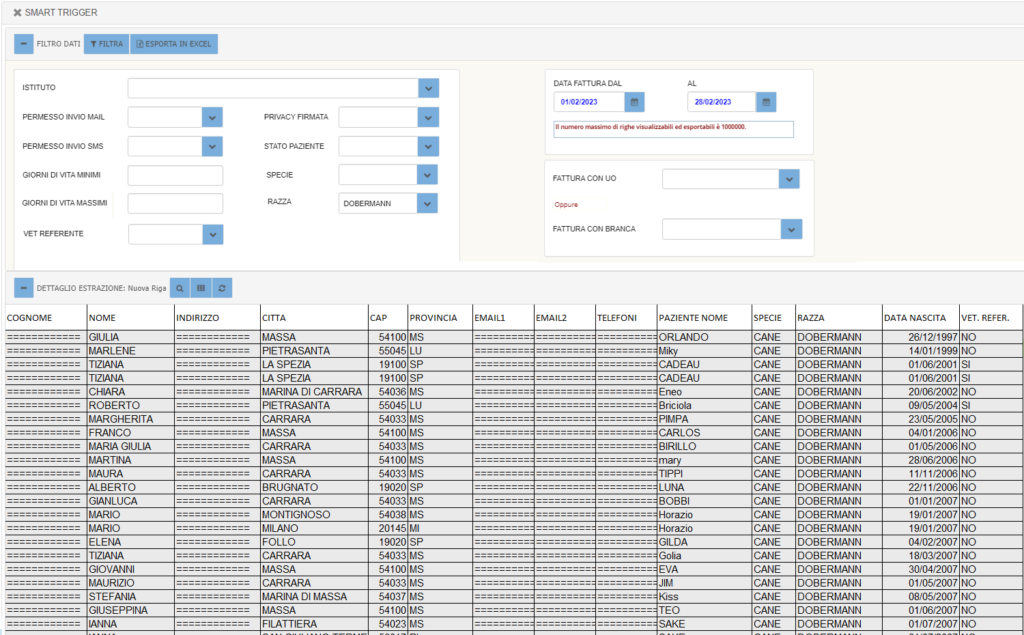
Task: Expand the Istituto dropdown
Action: coord(428,88)
